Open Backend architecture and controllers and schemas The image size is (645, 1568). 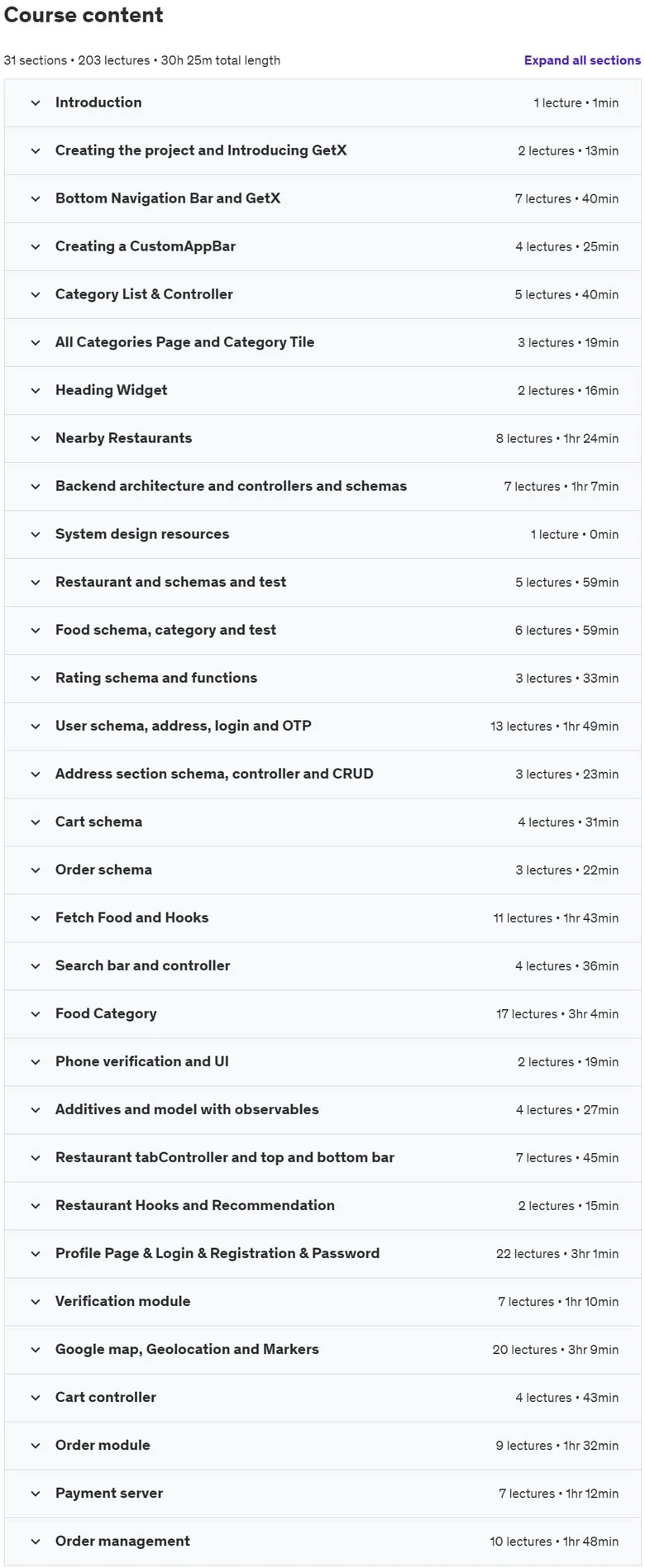coord(322,486)
